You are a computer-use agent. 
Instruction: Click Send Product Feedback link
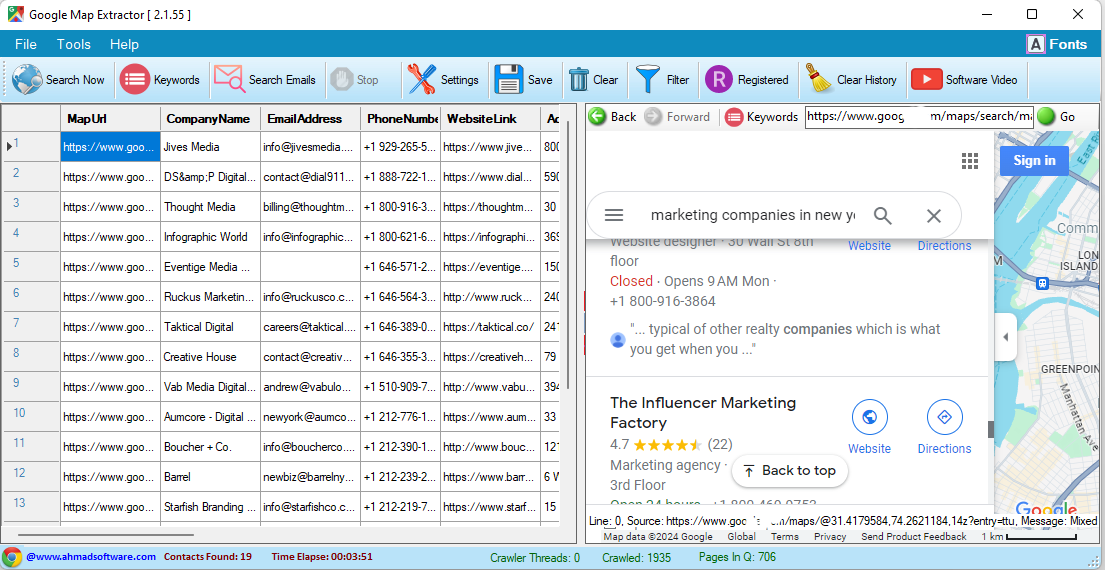913,537
